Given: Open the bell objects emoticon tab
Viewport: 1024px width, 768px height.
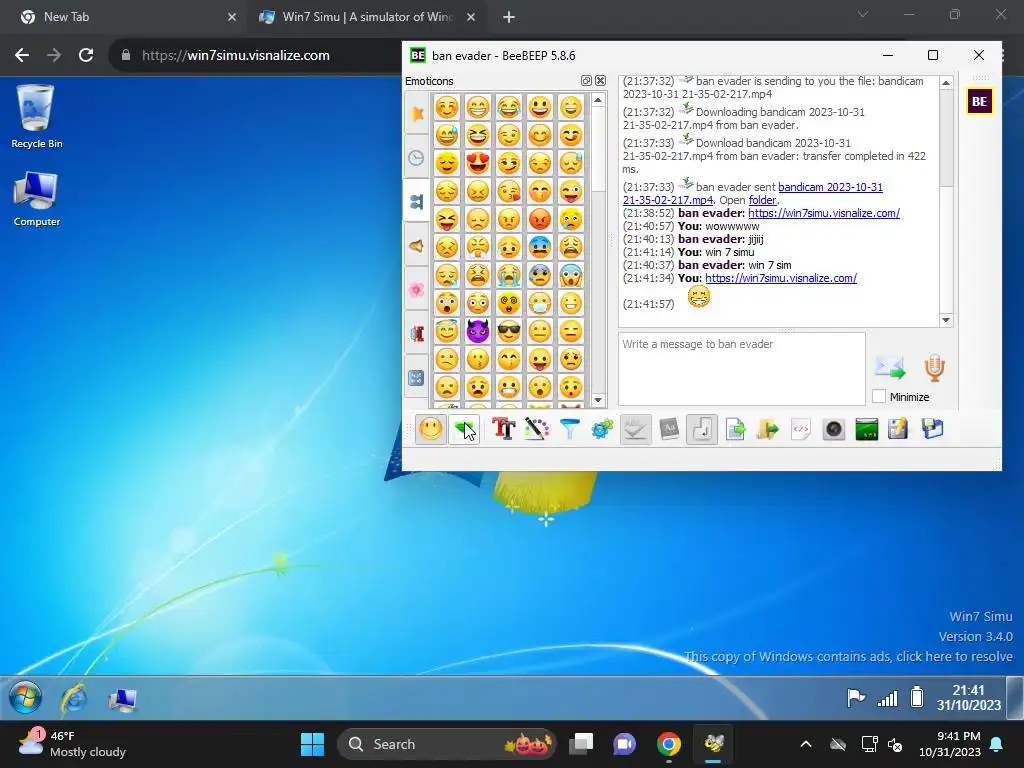Looking at the screenshot, I should pyautogui.click(x=417, y=246).
